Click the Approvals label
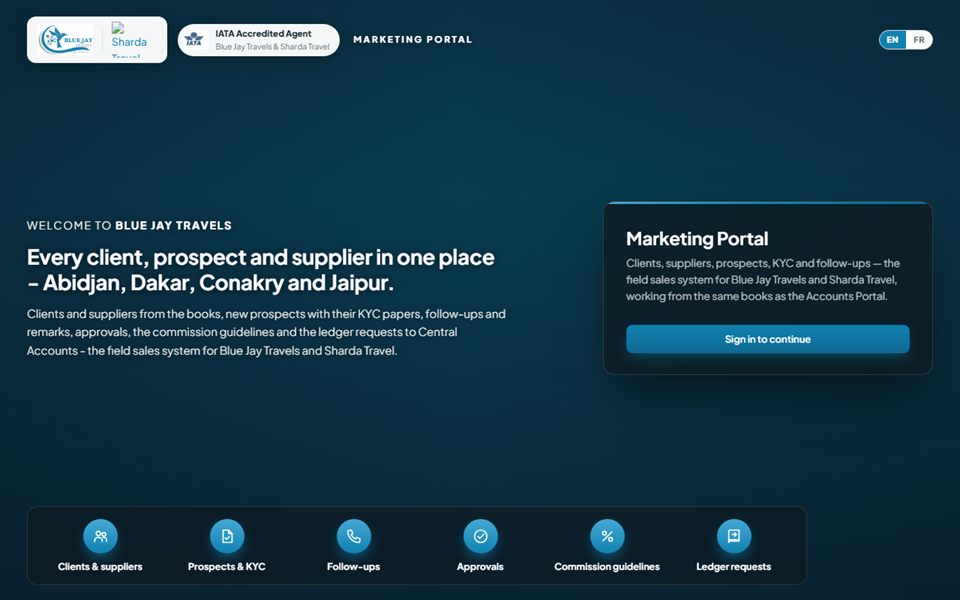 tap(481, 567)
